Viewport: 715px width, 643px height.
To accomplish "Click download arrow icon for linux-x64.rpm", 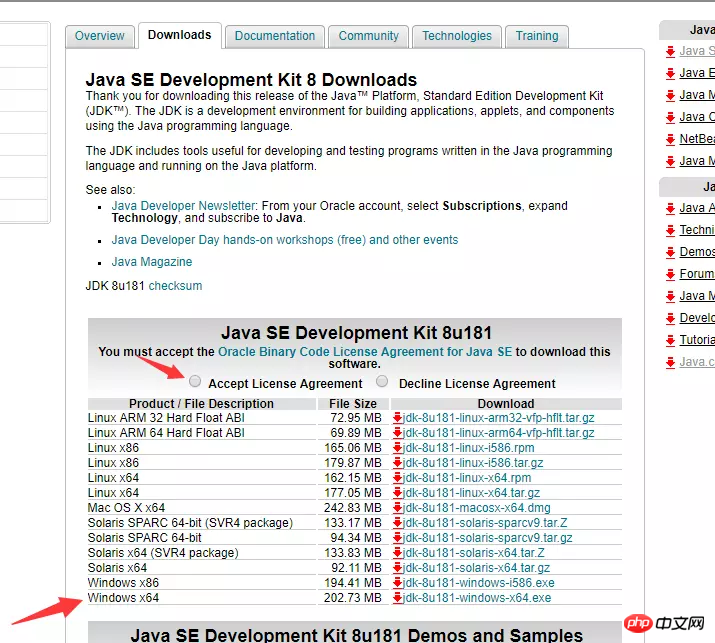I will click(397, 478).
